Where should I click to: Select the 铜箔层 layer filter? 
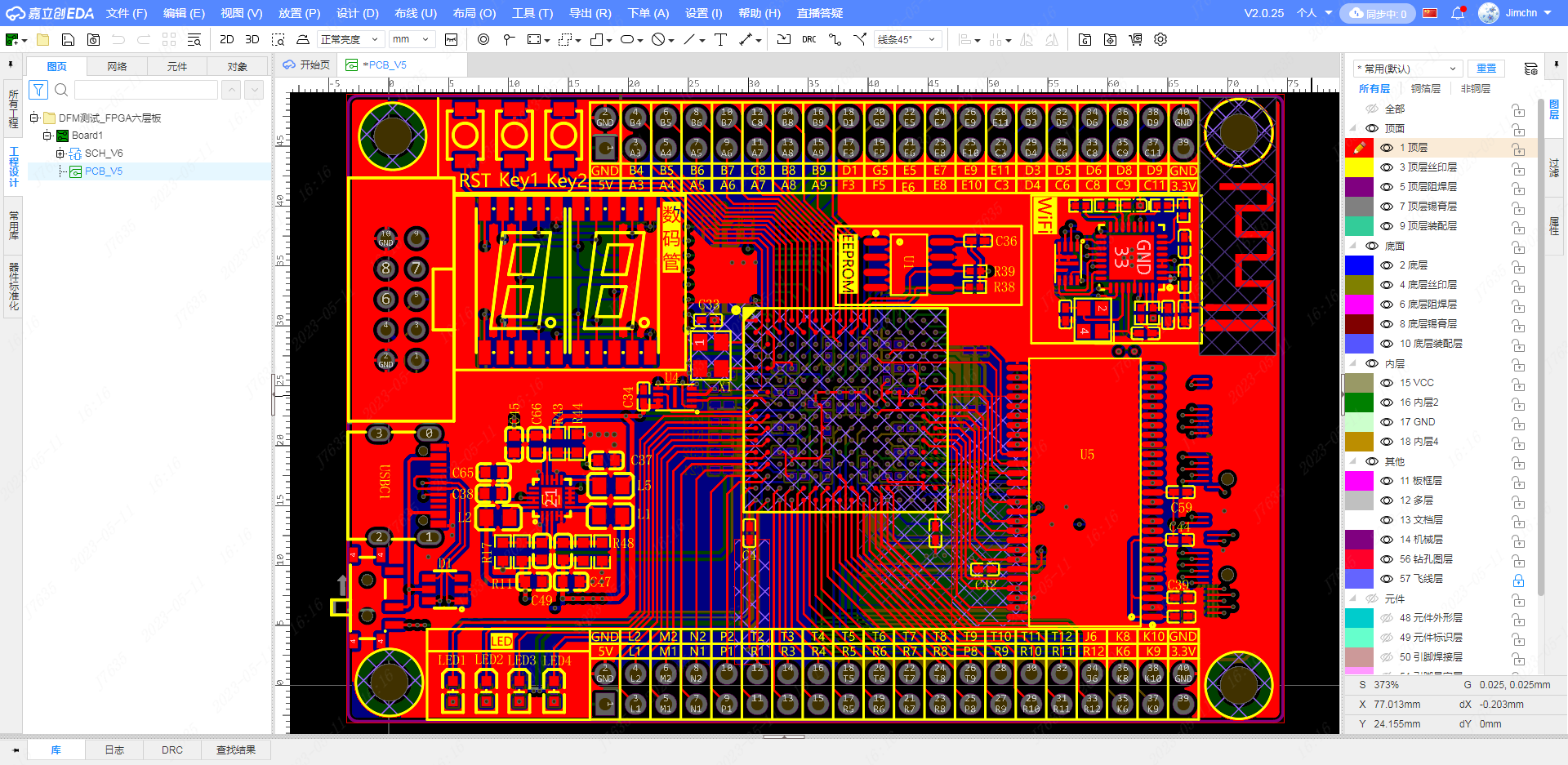point(1426,89)
